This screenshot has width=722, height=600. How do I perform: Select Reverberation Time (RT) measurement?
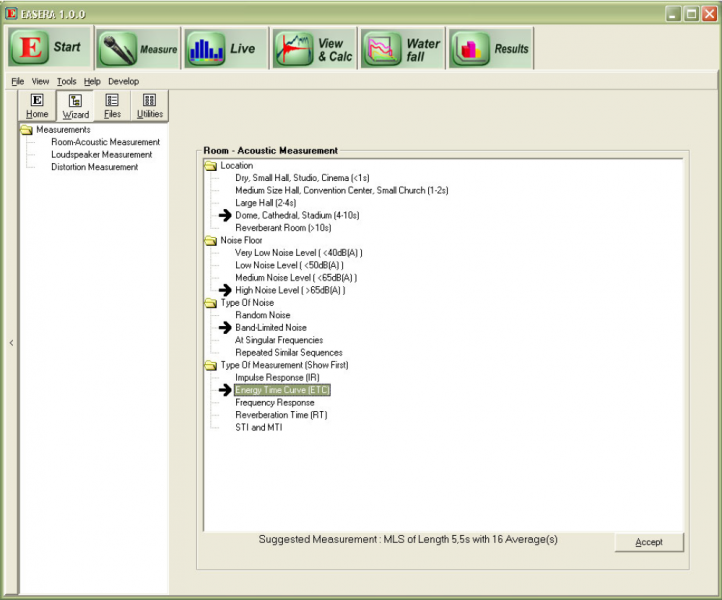pos(281,415)
